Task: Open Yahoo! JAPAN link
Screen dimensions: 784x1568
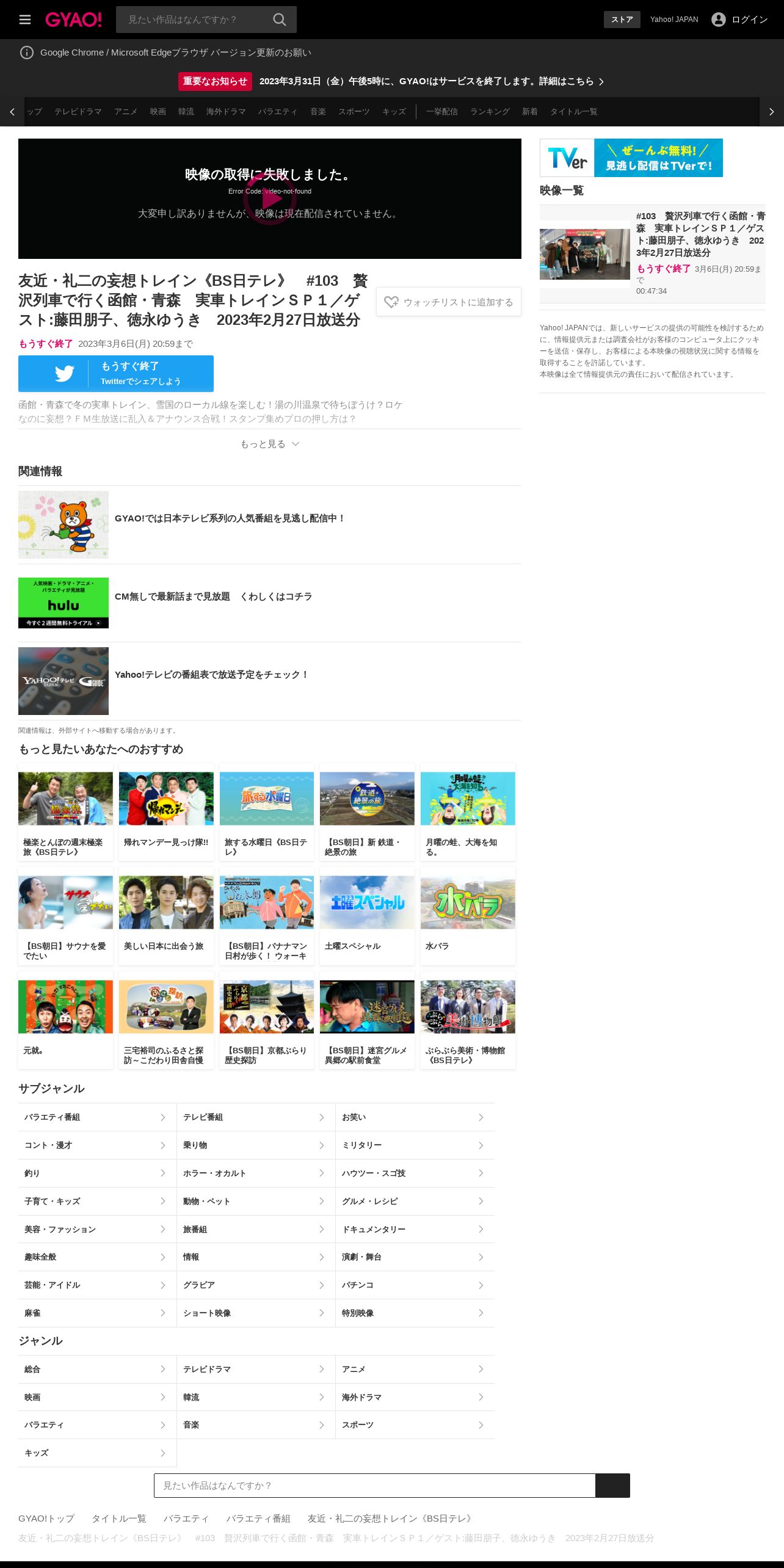Action: pos(674,20)
